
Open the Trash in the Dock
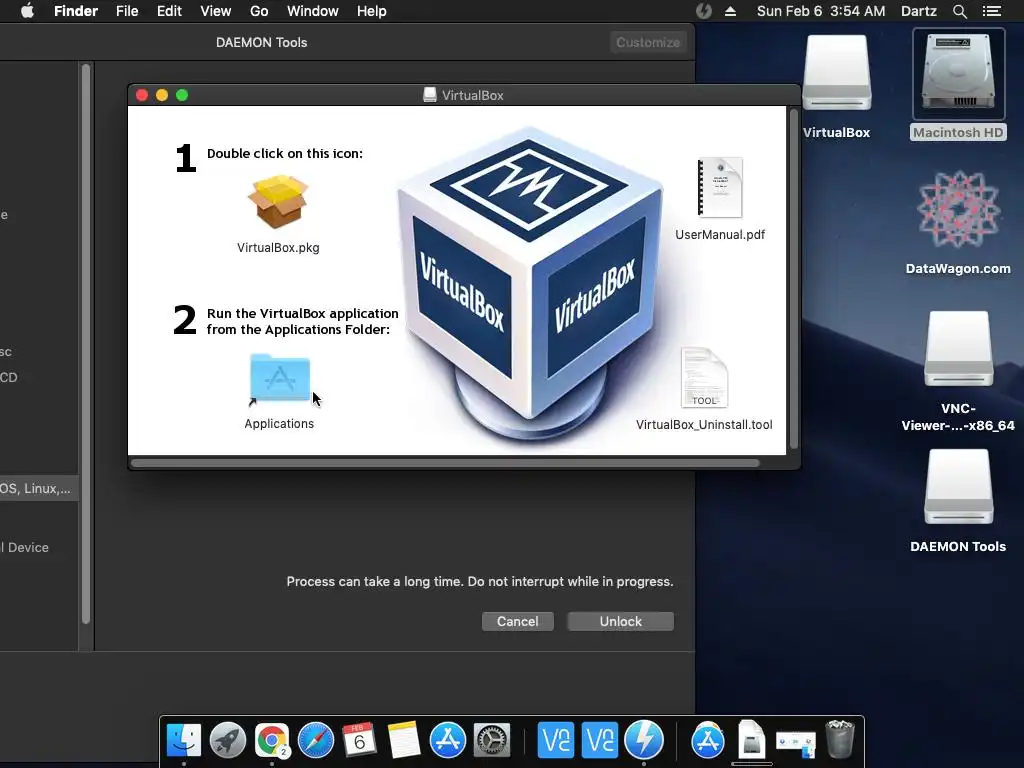tap(840, 740)
